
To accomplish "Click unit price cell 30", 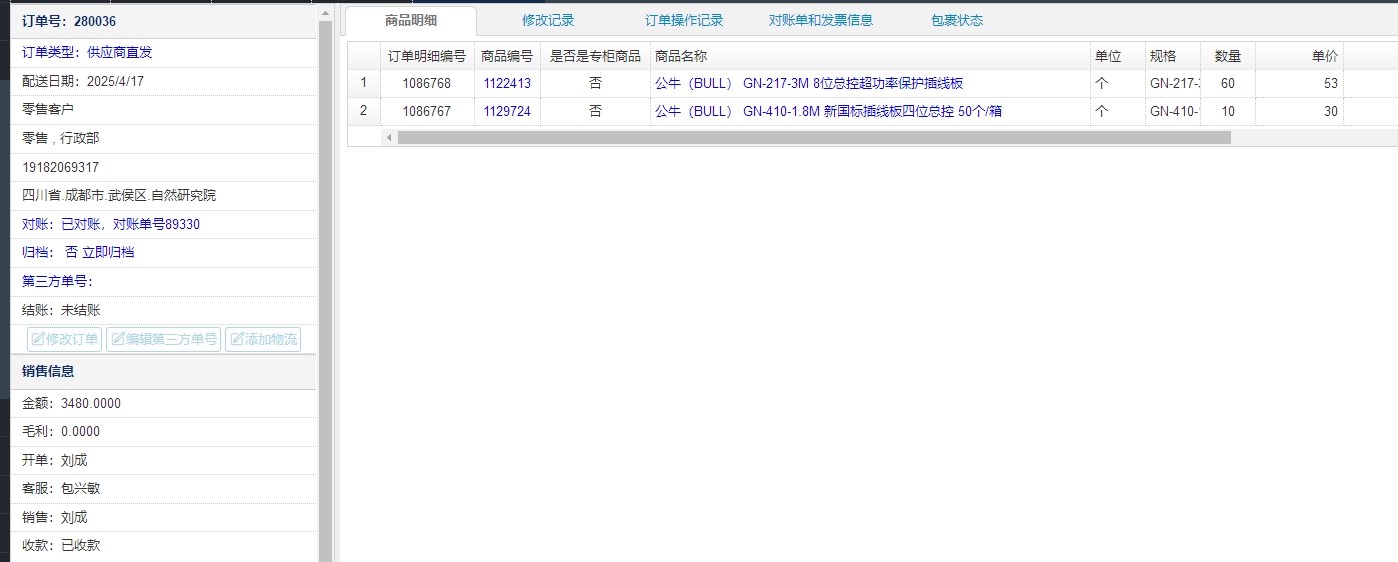I will coord(1299,112).
